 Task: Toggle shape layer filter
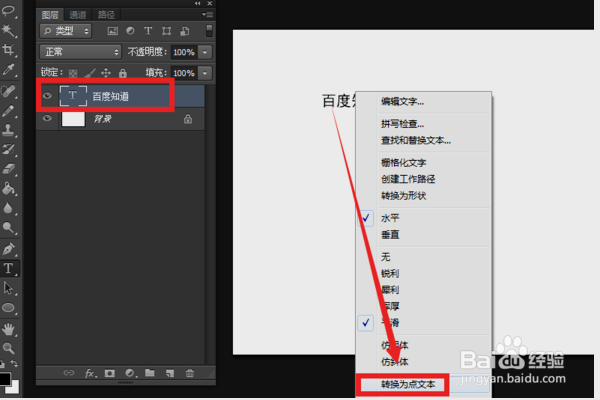point(166,31)
